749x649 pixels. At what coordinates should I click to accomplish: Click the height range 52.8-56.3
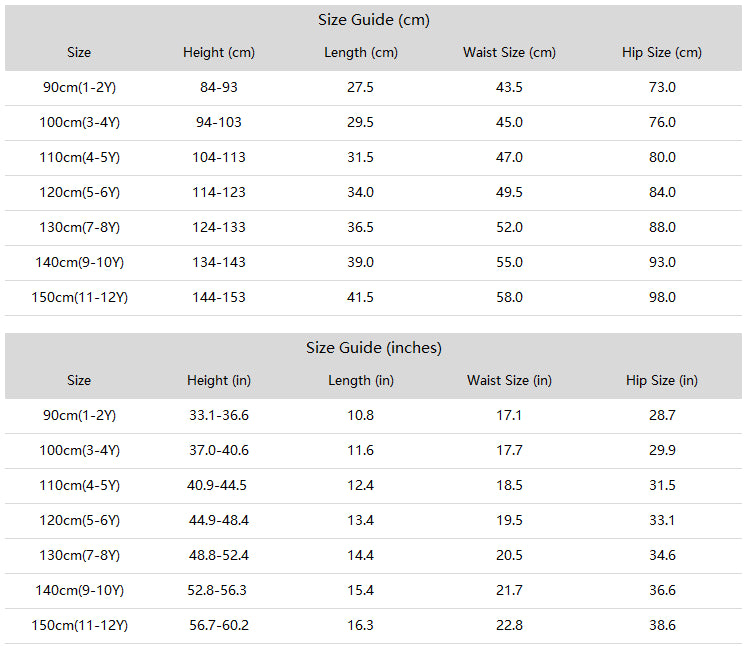(217, 590)
